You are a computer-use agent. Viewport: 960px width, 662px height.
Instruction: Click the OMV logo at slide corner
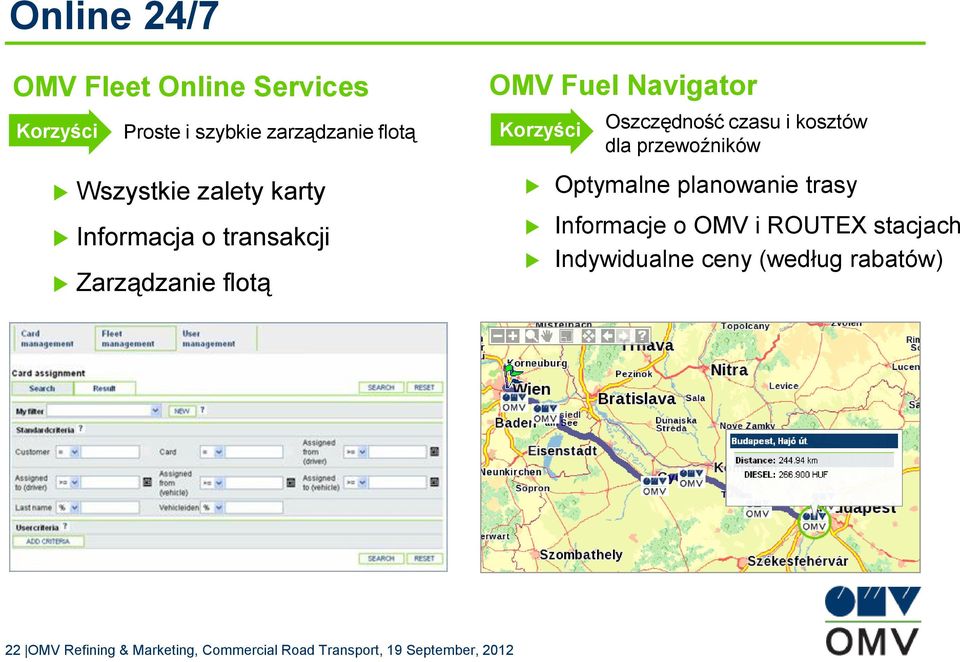(x=872, y=622)
